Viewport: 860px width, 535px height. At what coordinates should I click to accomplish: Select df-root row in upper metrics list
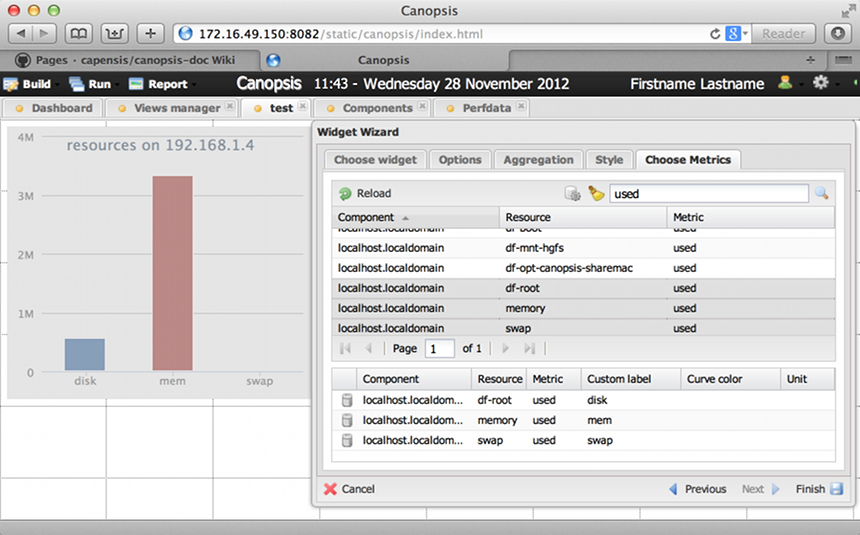point(584,288)
